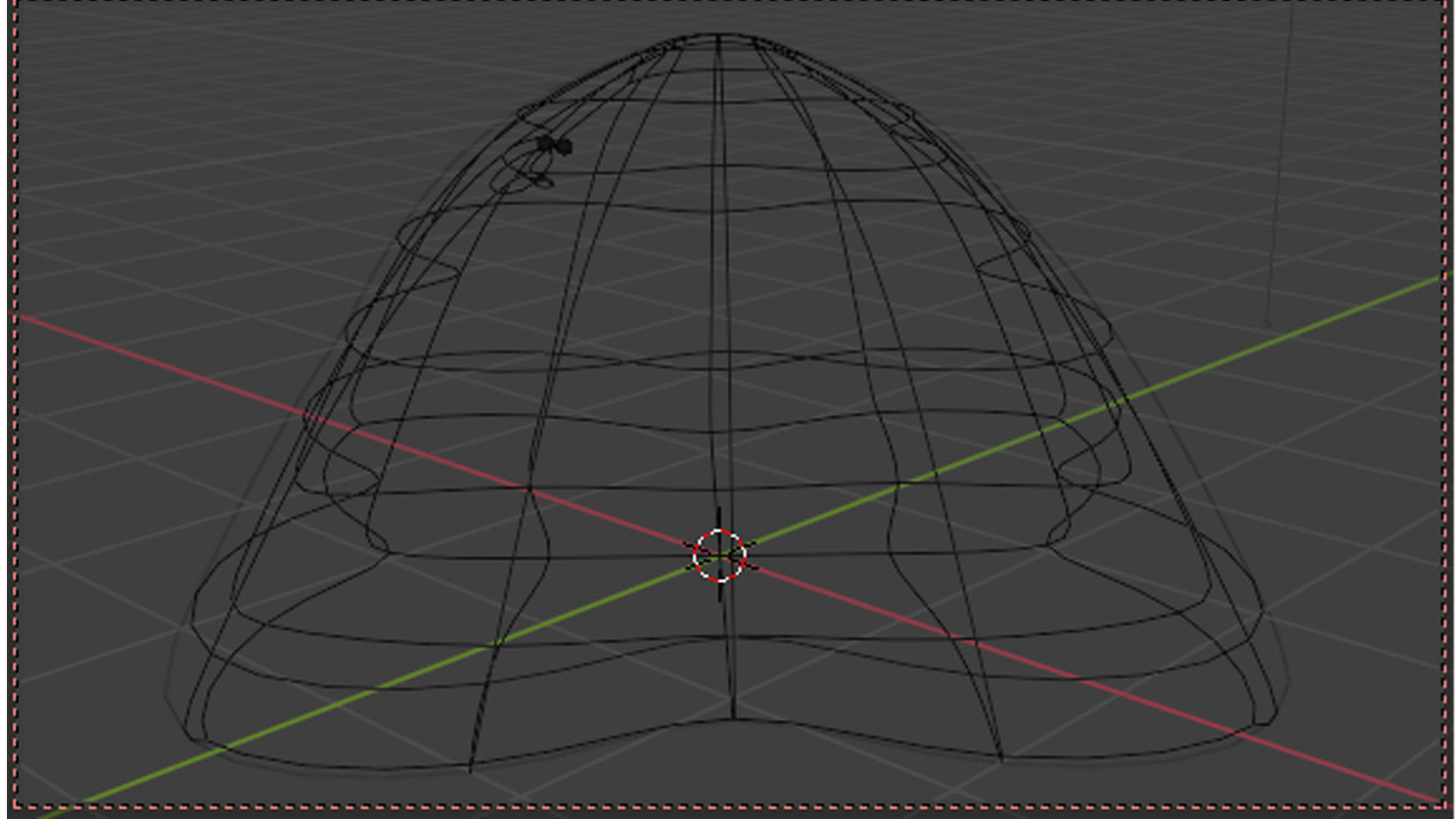Select the wireframe dome at its top apex
The image size is (1456, 819).
pos(719,35)
